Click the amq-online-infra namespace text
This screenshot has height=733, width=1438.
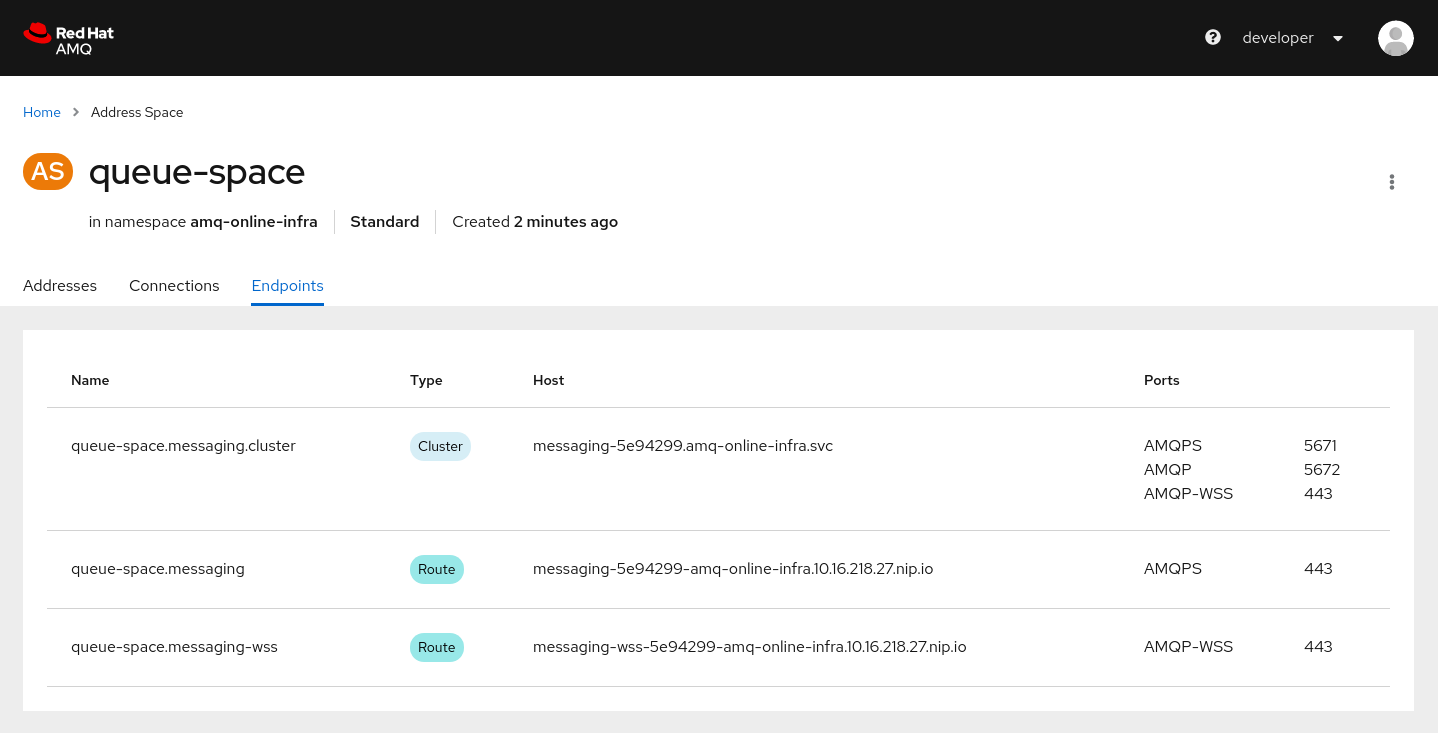[x=254, y=222]
